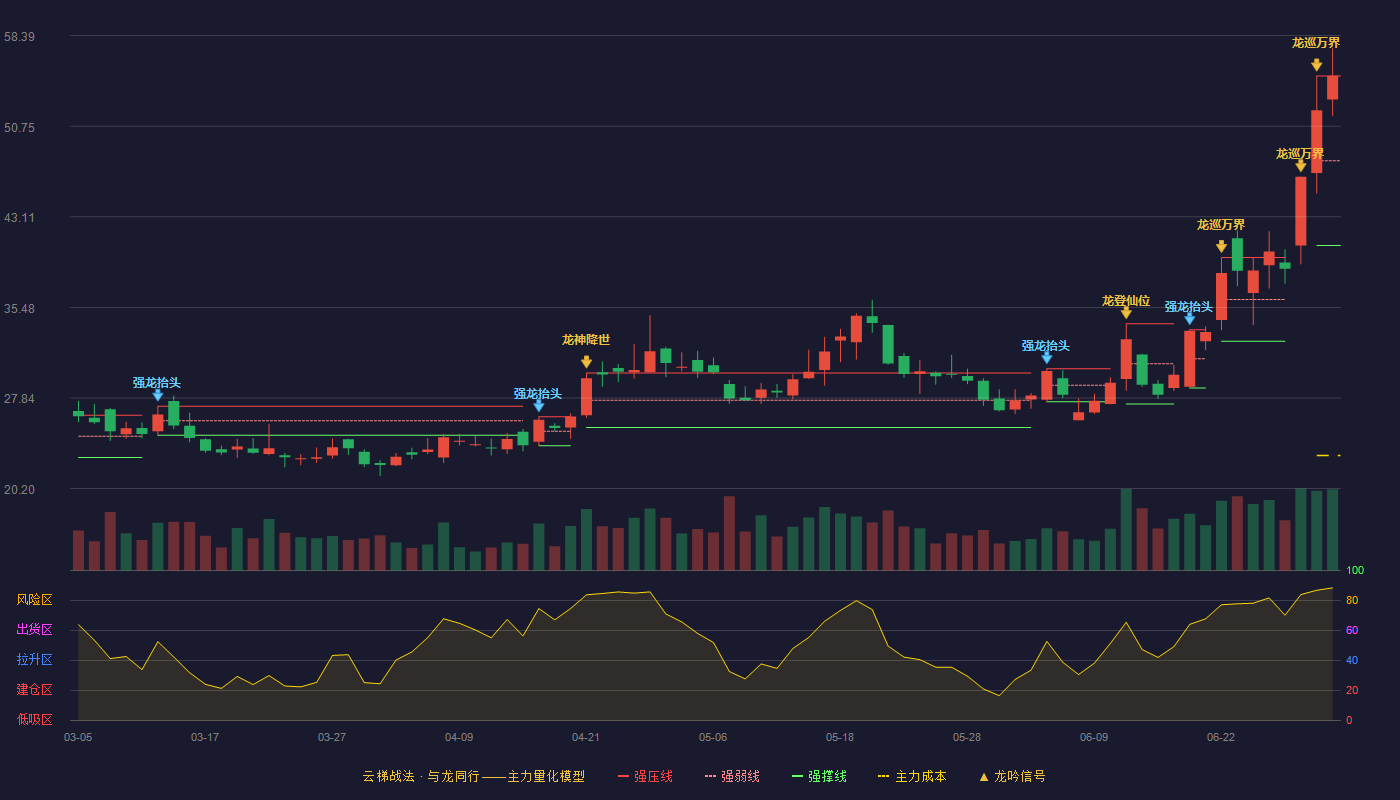The height and width of the screenshot is (800, 1400).
Task: Click the 03-05 date axis label
Action: pyautogui.click(x=78, y=737)
